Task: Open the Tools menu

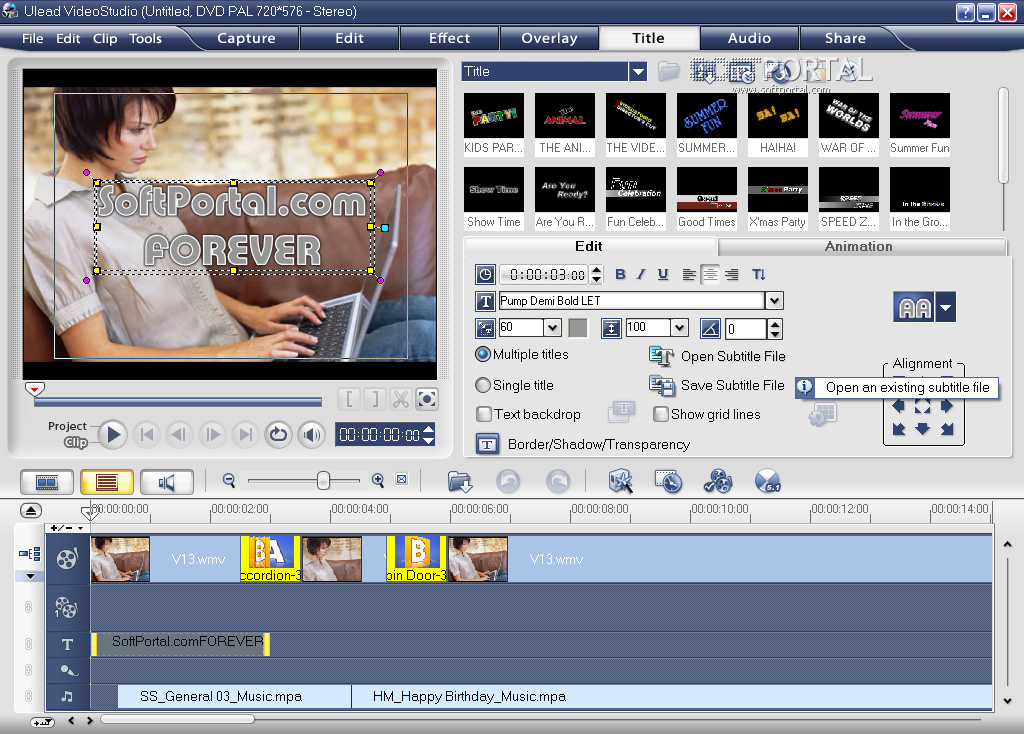Action: [x=146, y=39]
